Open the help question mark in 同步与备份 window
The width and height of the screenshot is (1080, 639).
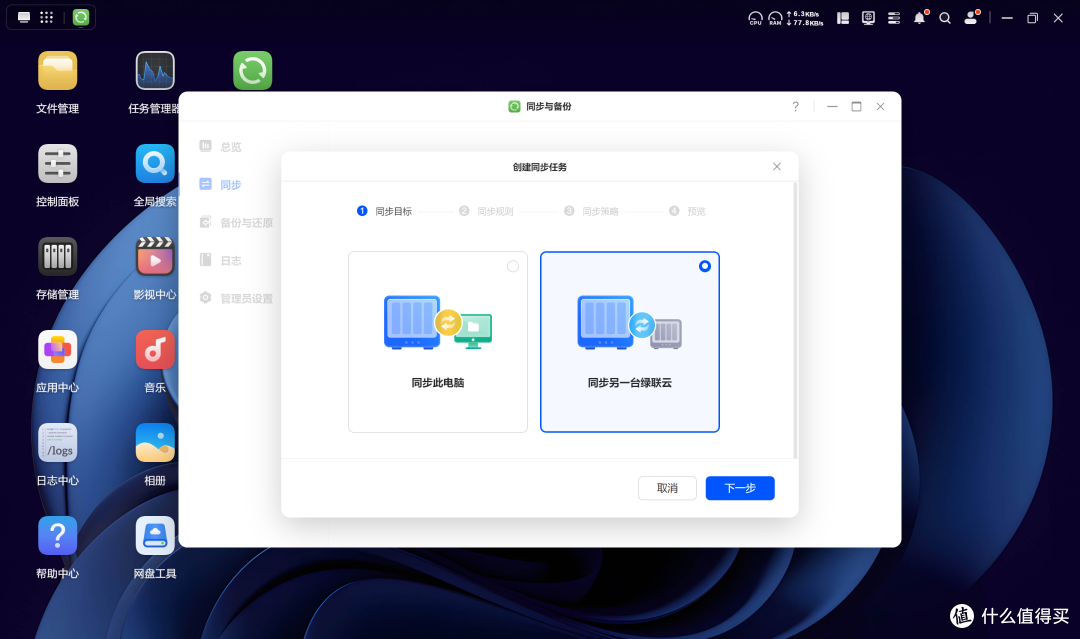point(796,107)
